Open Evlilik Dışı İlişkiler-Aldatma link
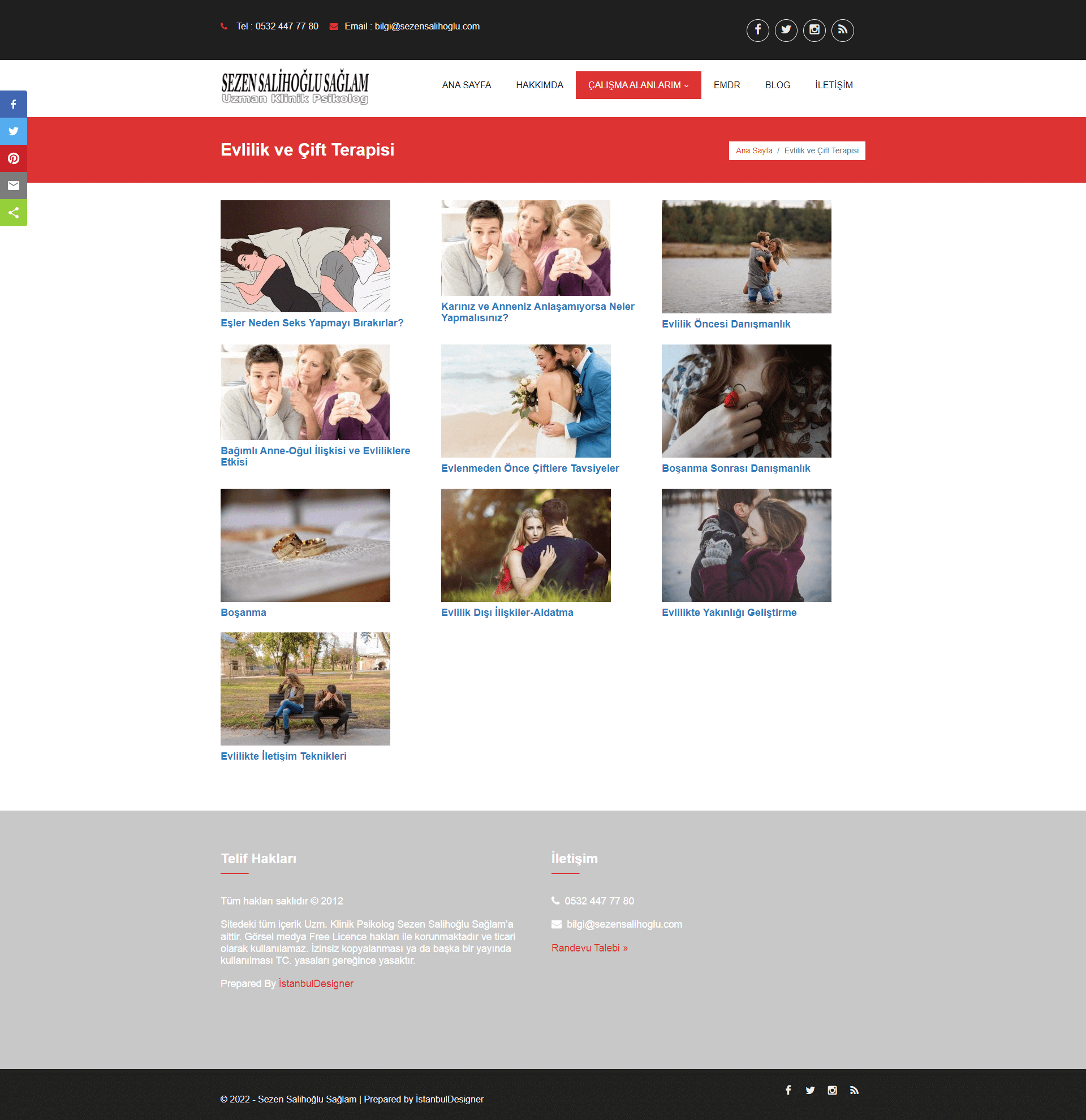This screenshot has height=1120, width=1086. point(507,612)
